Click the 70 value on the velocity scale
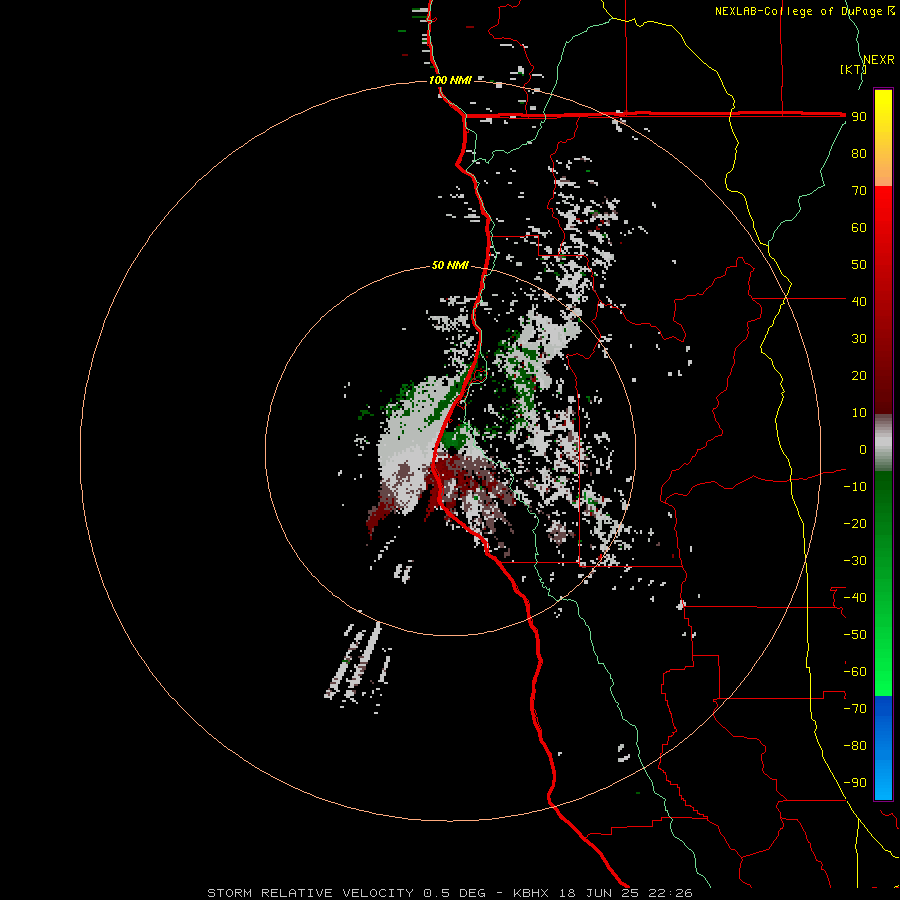900x900 pixels. [859, 191]
